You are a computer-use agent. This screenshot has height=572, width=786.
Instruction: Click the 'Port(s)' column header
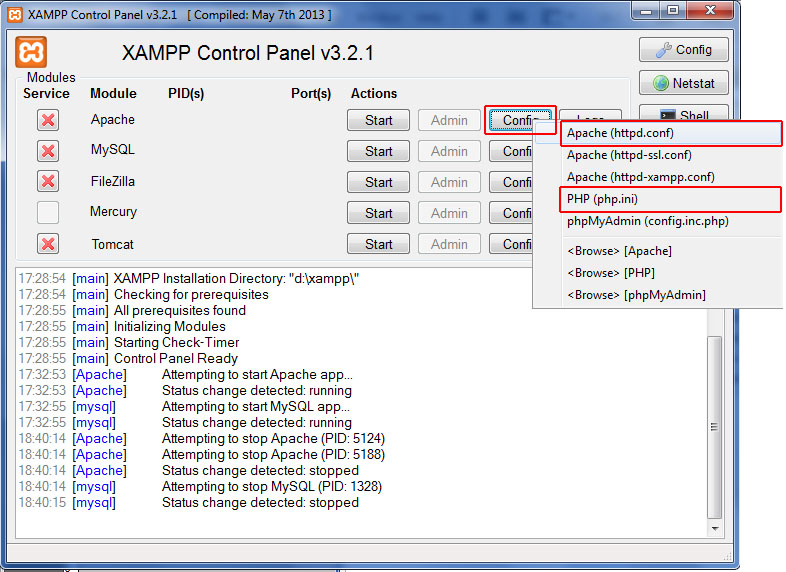pos(311,94)
